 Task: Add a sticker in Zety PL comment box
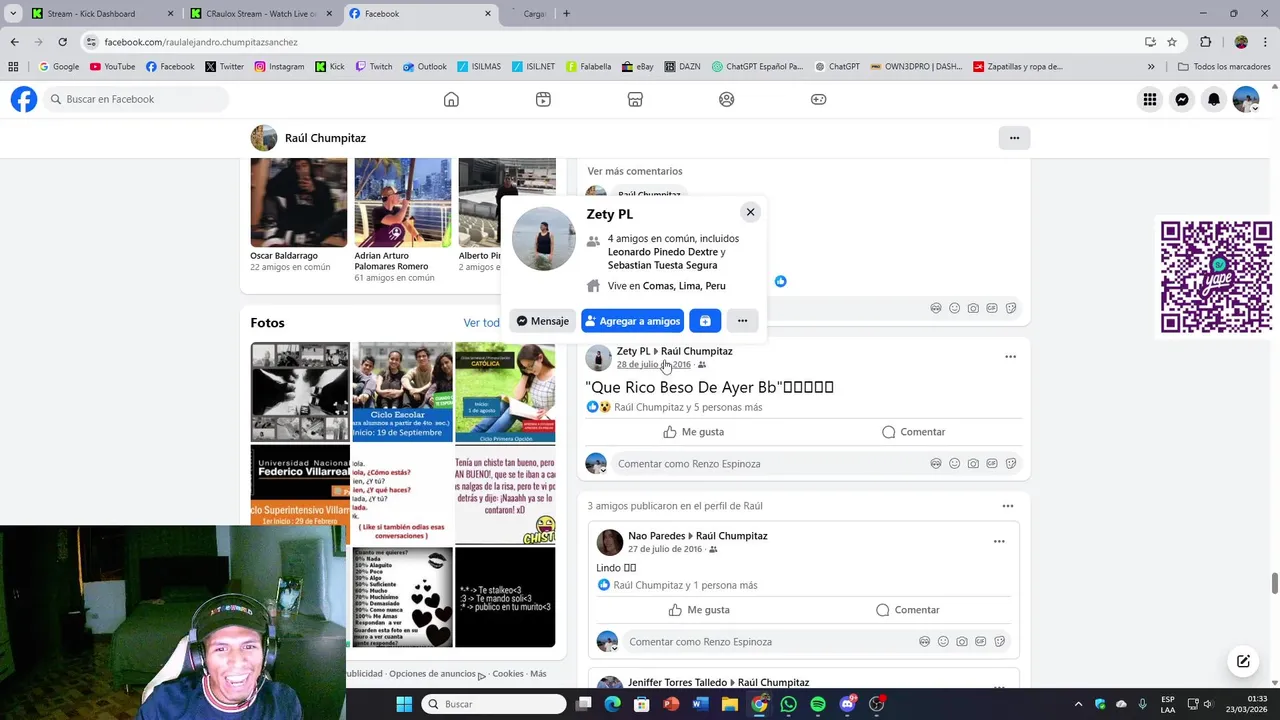pos(1011,464)
